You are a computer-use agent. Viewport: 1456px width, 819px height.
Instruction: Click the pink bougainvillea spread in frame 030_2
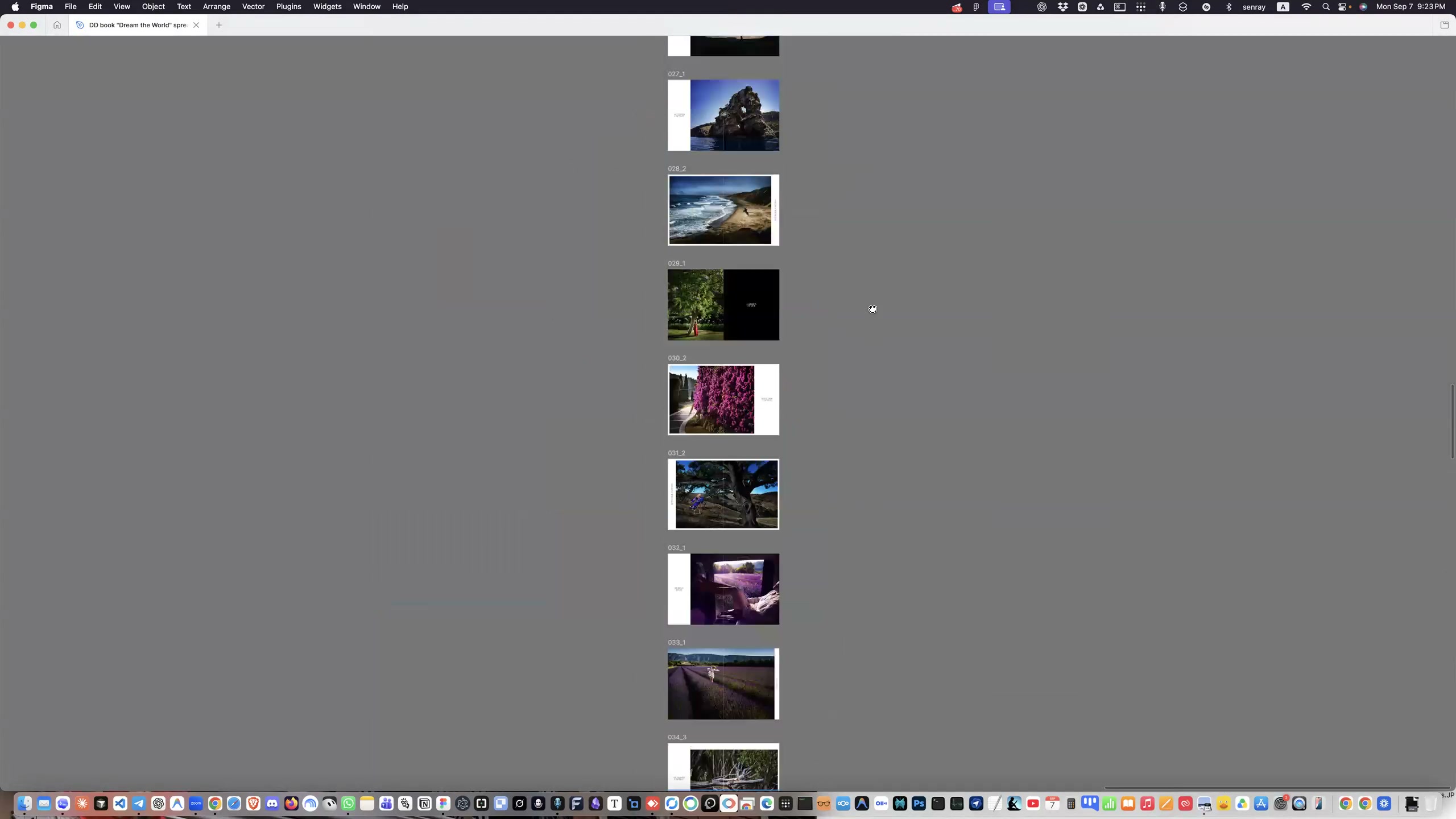pyautogui.click(x=723, y=400)
